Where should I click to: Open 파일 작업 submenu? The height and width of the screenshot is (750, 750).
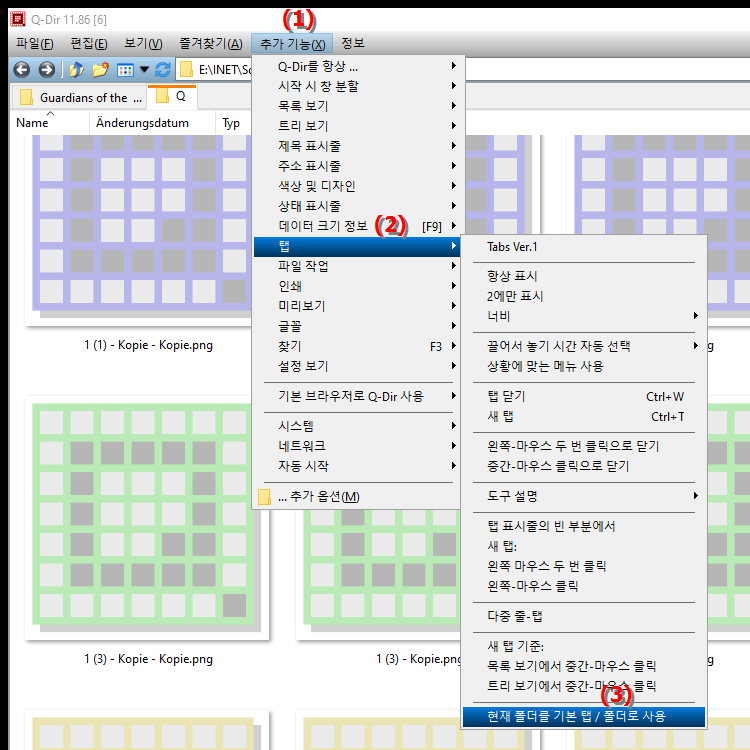pyautogui.click(x=356, y=266)
